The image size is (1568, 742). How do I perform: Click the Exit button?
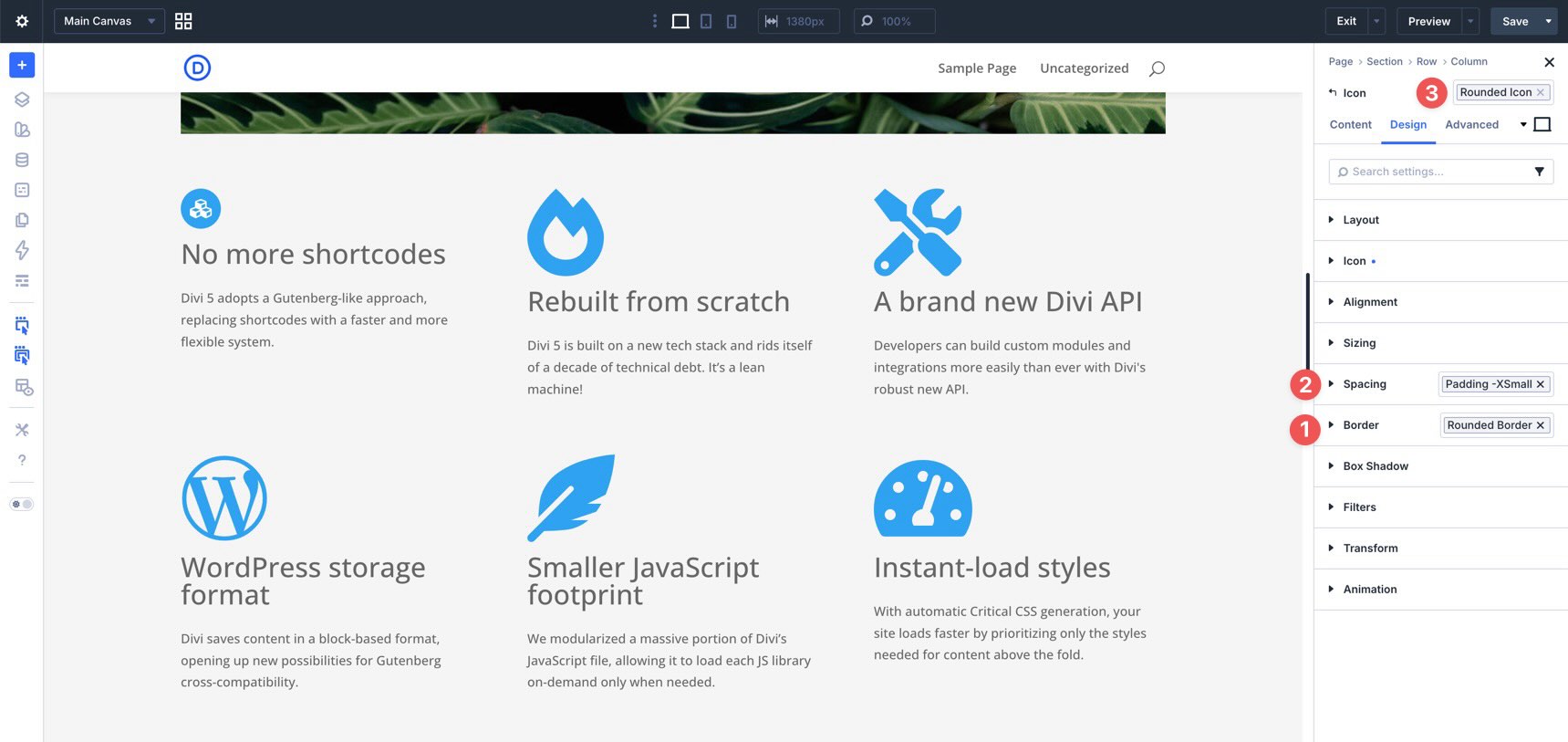(1346, 21)
